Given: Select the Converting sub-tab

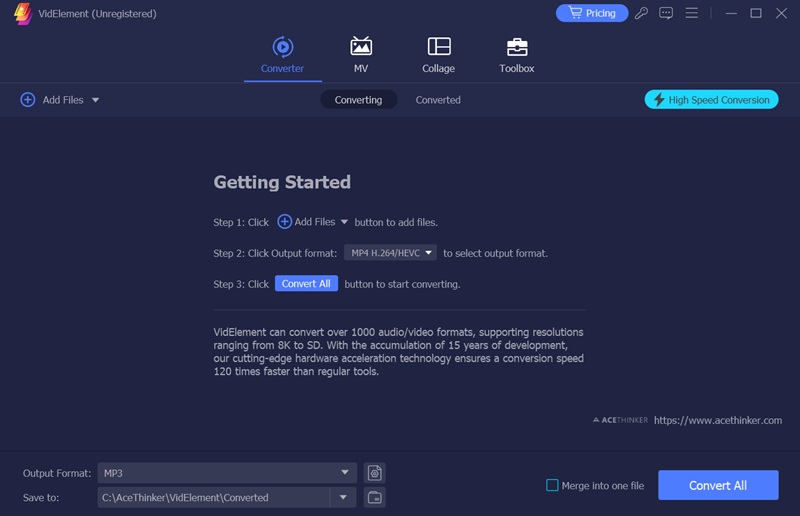Looking at the screenshot, I should click(x=358, y=100).
